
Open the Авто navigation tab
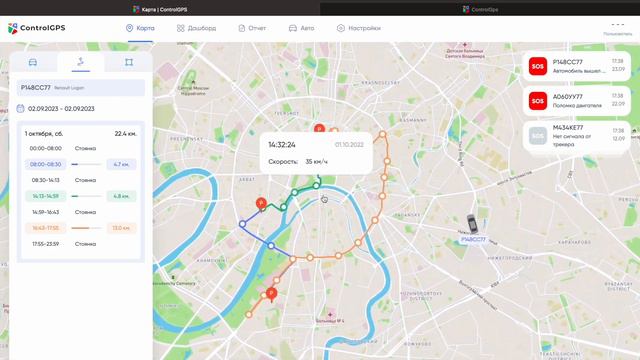(x=301, y=28)
